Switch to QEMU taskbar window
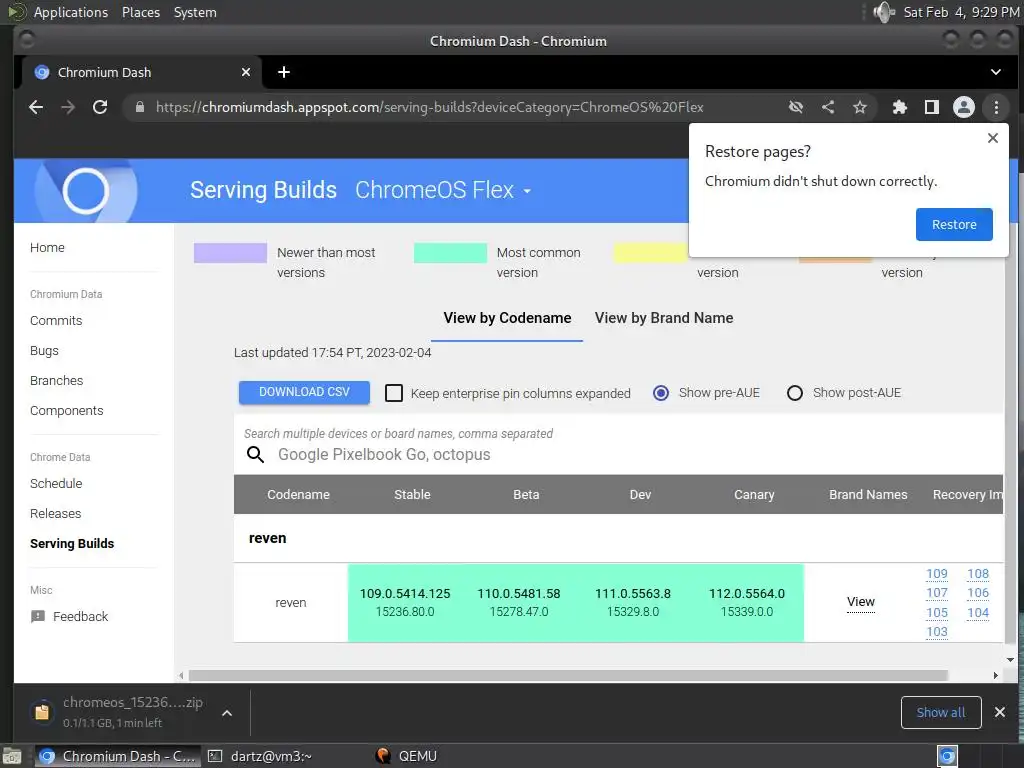The height and width of the screenshot is (768, 1024). 406,756
